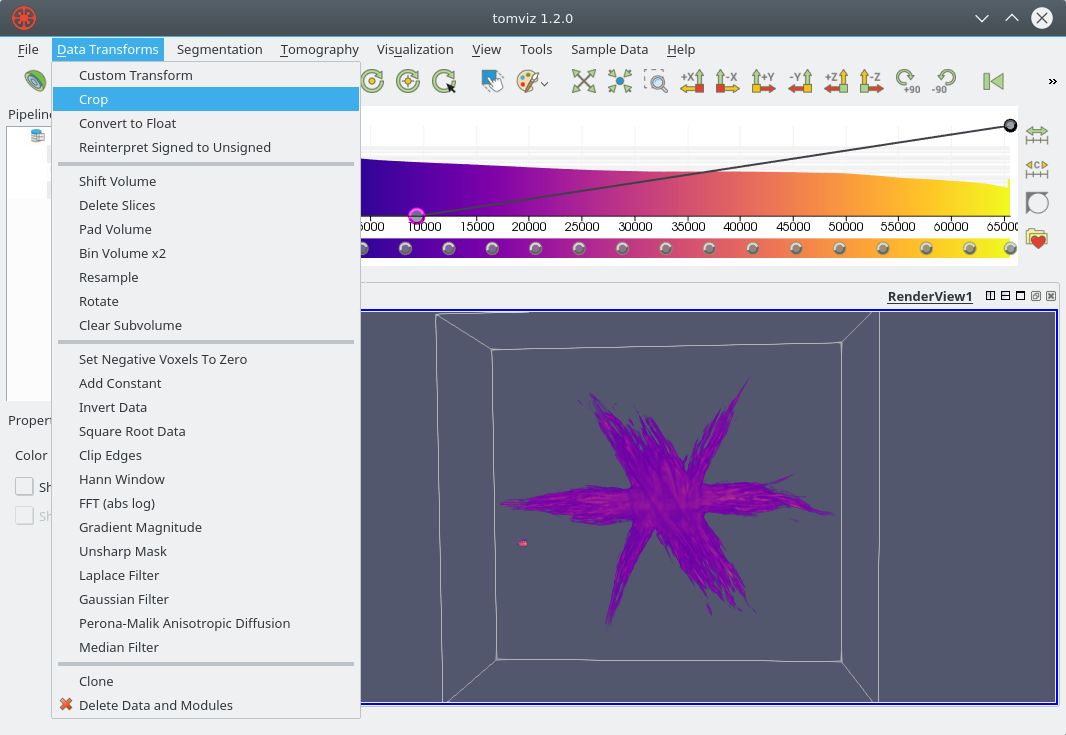Open the color map presets heart-folder icon

[1037, 238]
